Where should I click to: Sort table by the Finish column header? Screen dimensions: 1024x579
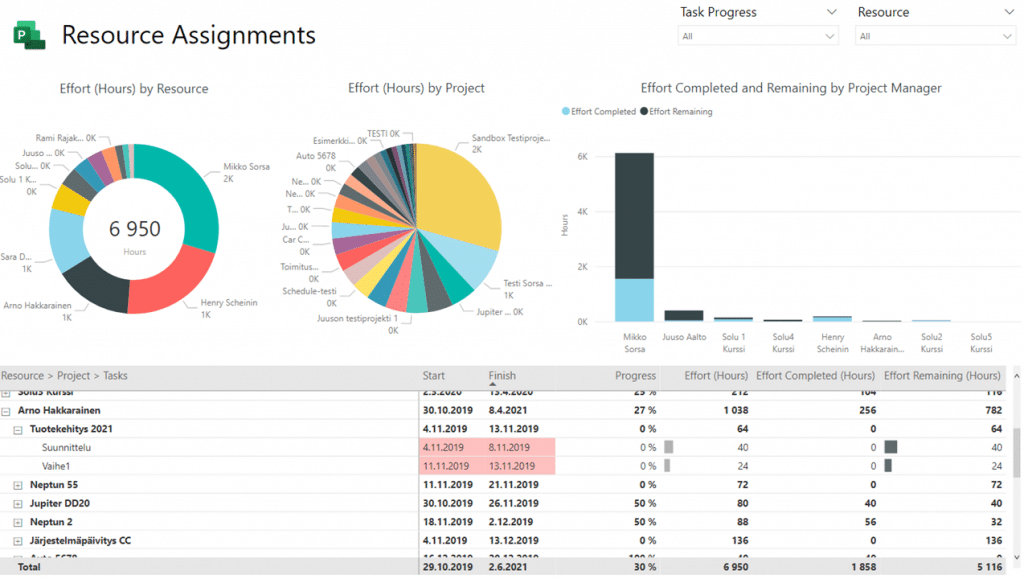[x=502, y=376]
